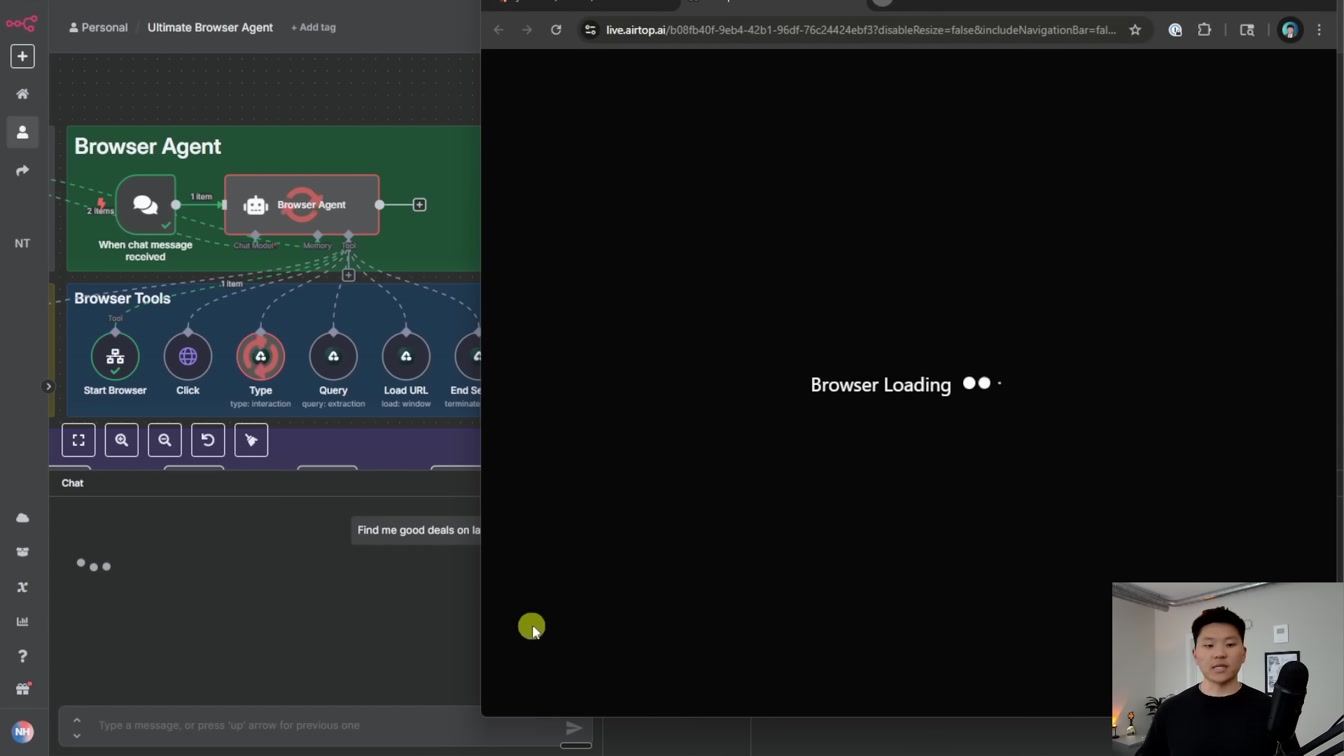Open the browser profile avatar

tap(1290, 30)
